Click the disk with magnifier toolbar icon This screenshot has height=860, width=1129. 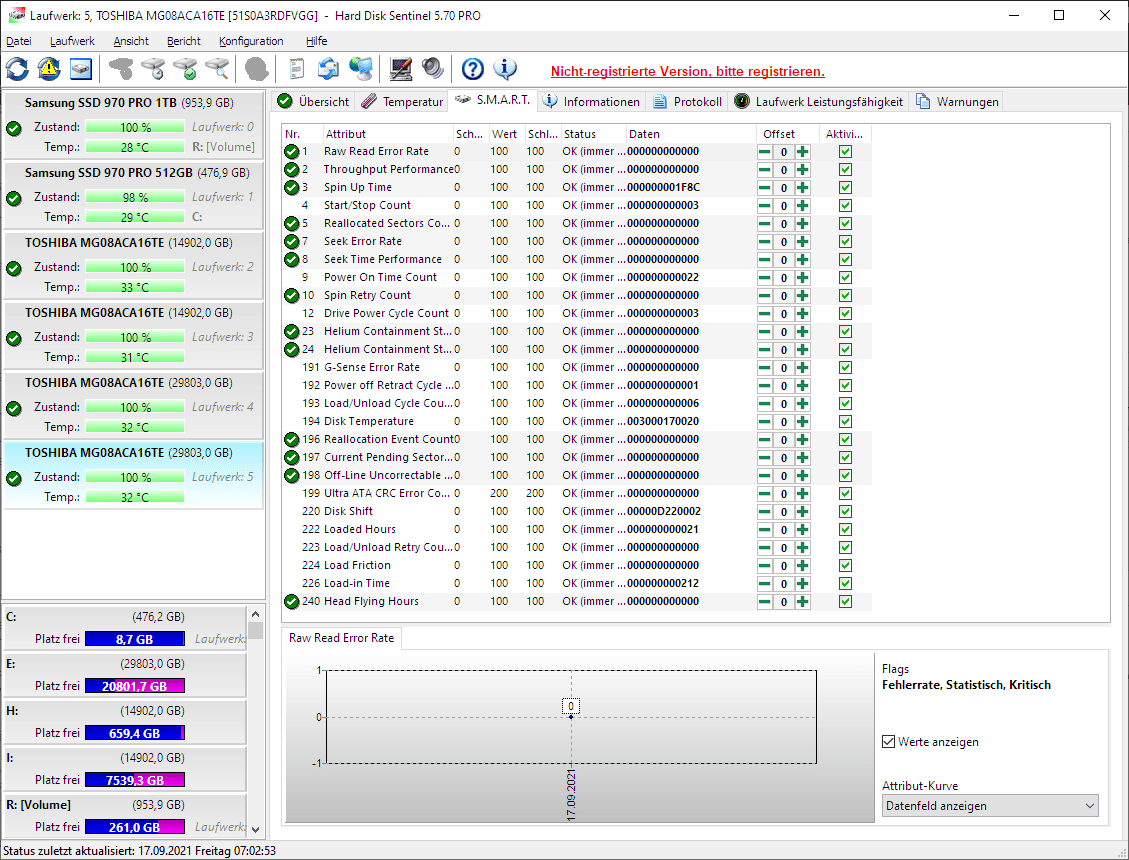tap(217, 69)
